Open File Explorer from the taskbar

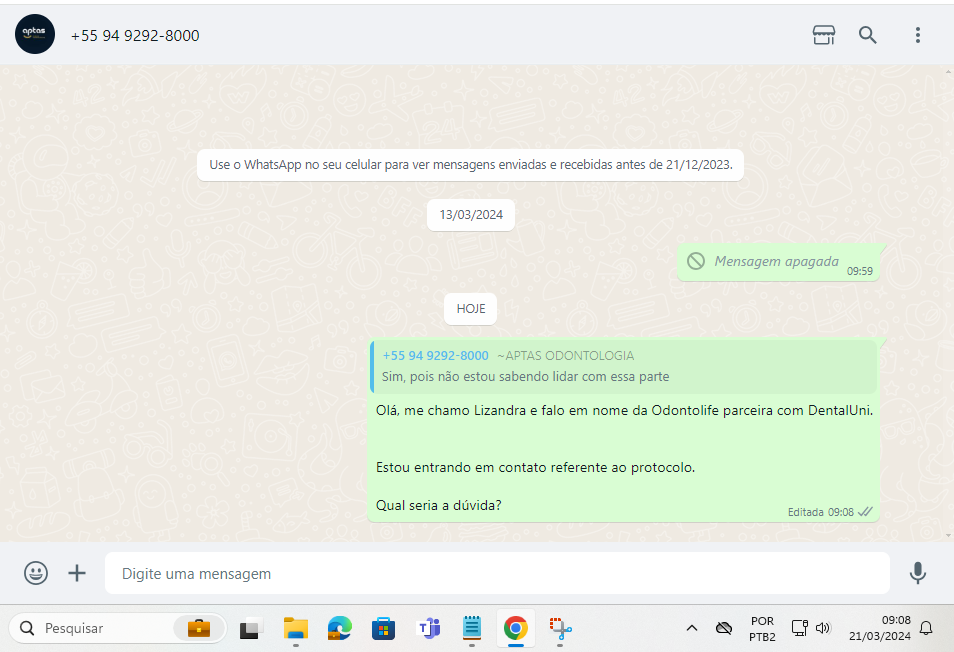pyautogui.click(x=296, y=629)
